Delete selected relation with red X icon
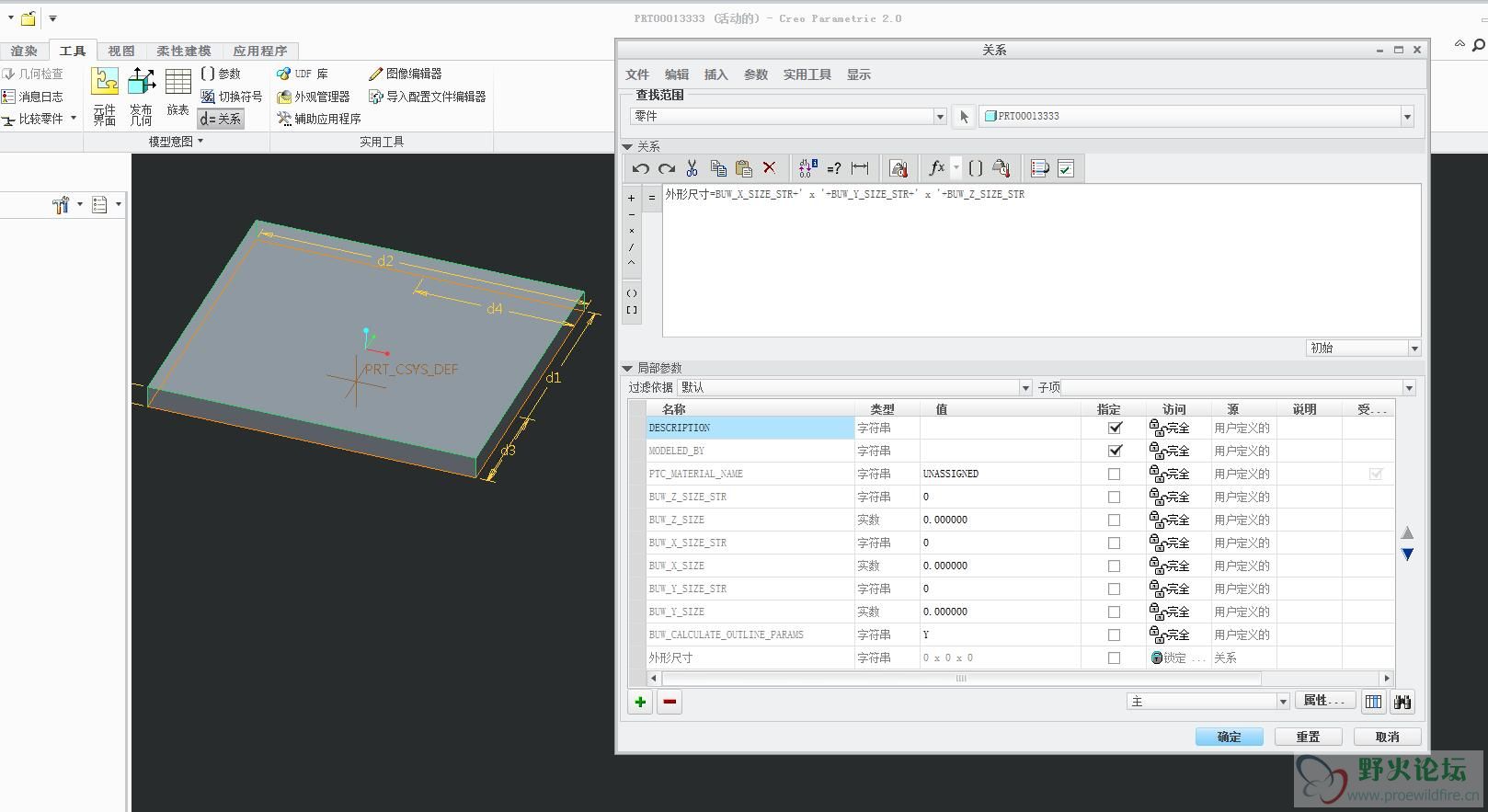 tap(770, 168)
